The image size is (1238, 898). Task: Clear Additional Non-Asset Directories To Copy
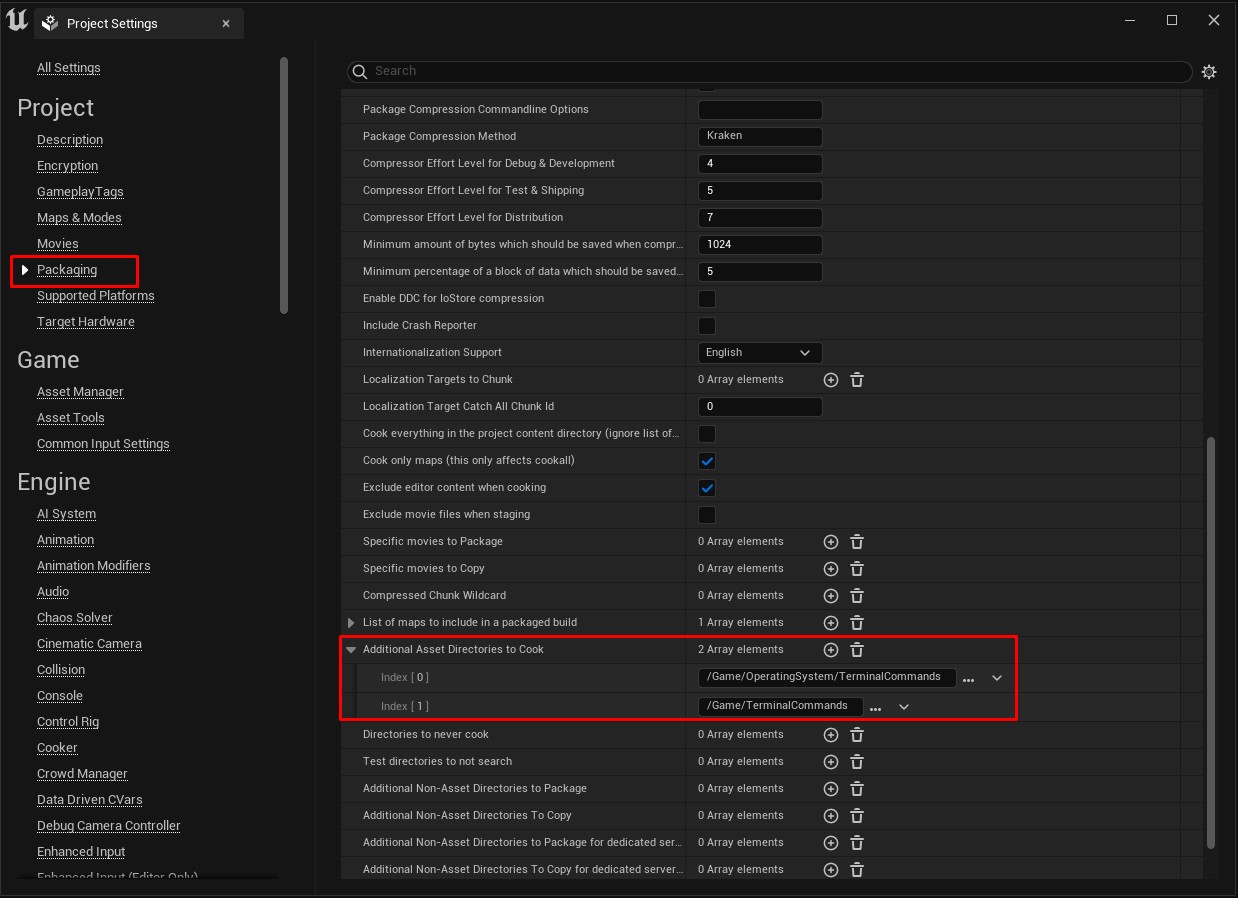[x=857, y=816]
